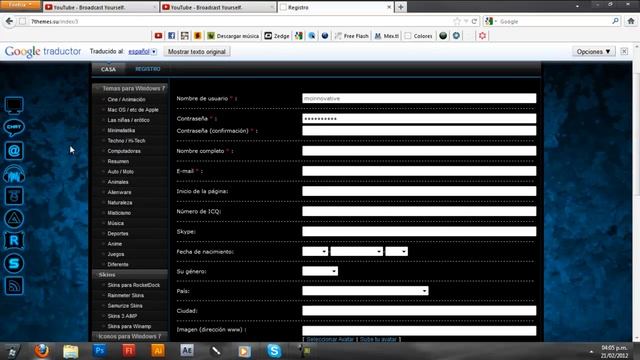Click the E-mail input field
This screenshot has width=640, height=360.
tap(419, 171)
